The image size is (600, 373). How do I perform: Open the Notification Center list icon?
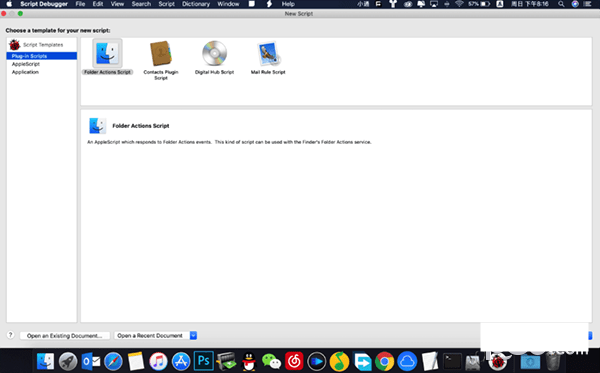pos(588,4)
